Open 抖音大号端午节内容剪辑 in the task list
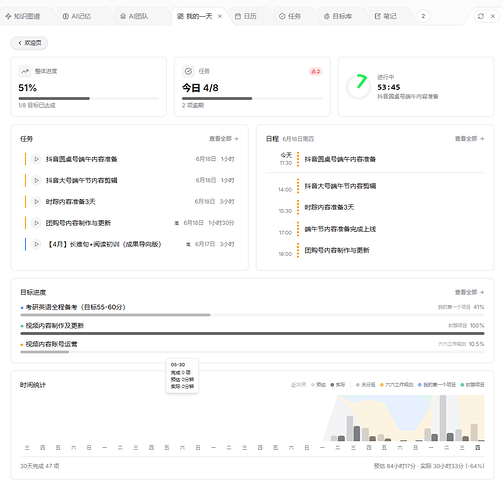 (81, 180)
